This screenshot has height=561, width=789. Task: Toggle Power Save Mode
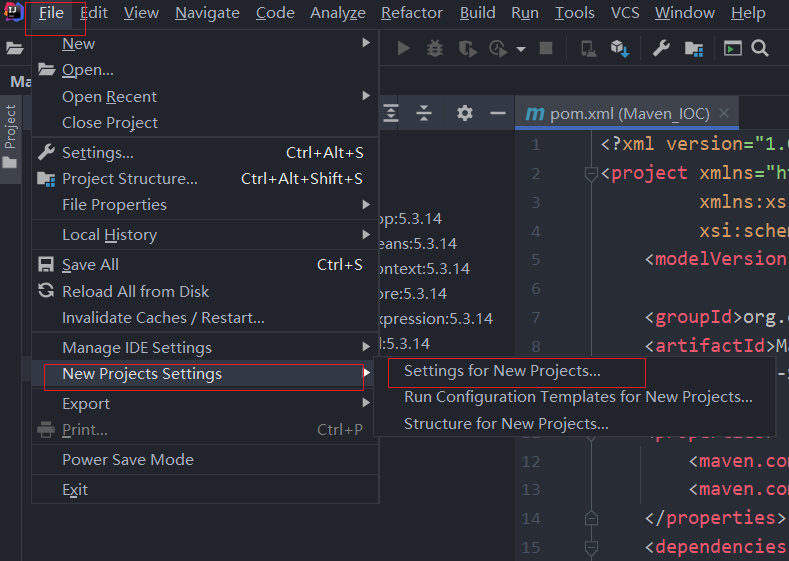pos(205,459)
